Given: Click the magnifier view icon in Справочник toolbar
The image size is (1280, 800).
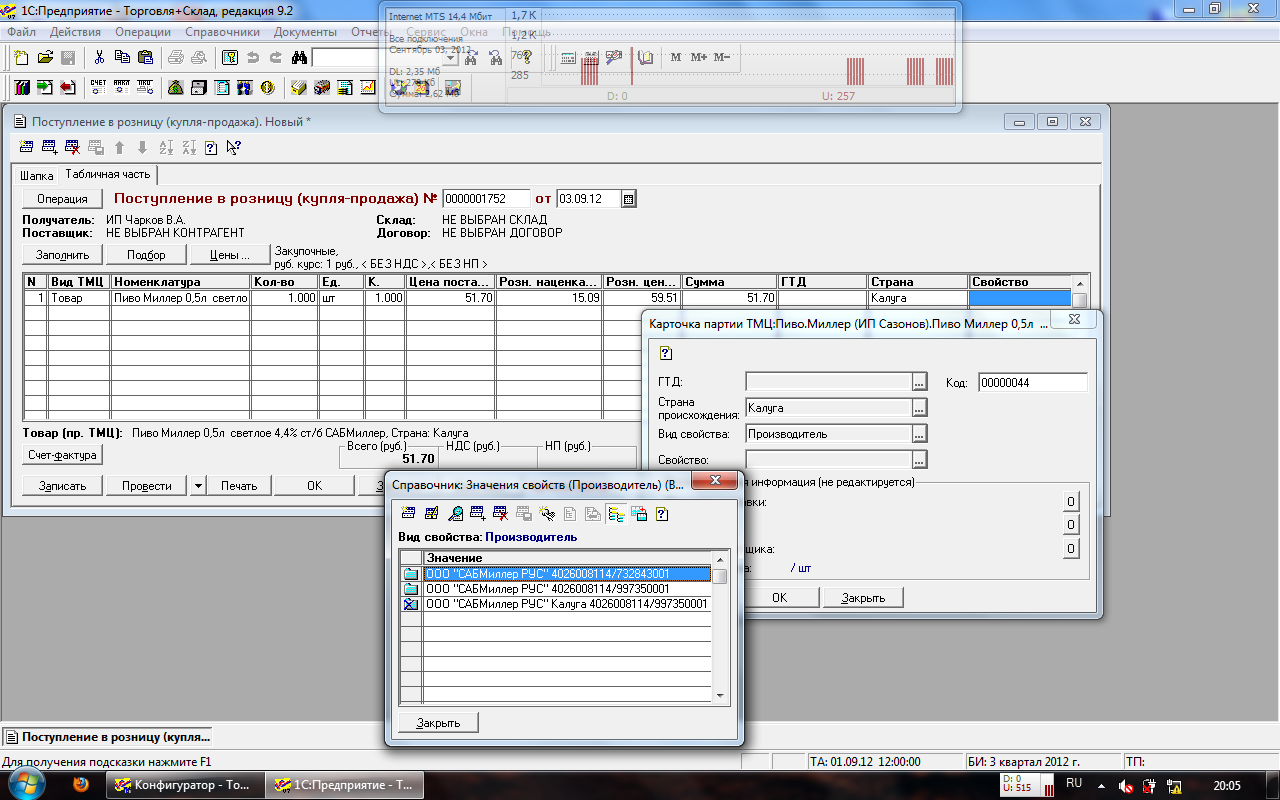Looking at the screenshot, I should tap(455, 514).
